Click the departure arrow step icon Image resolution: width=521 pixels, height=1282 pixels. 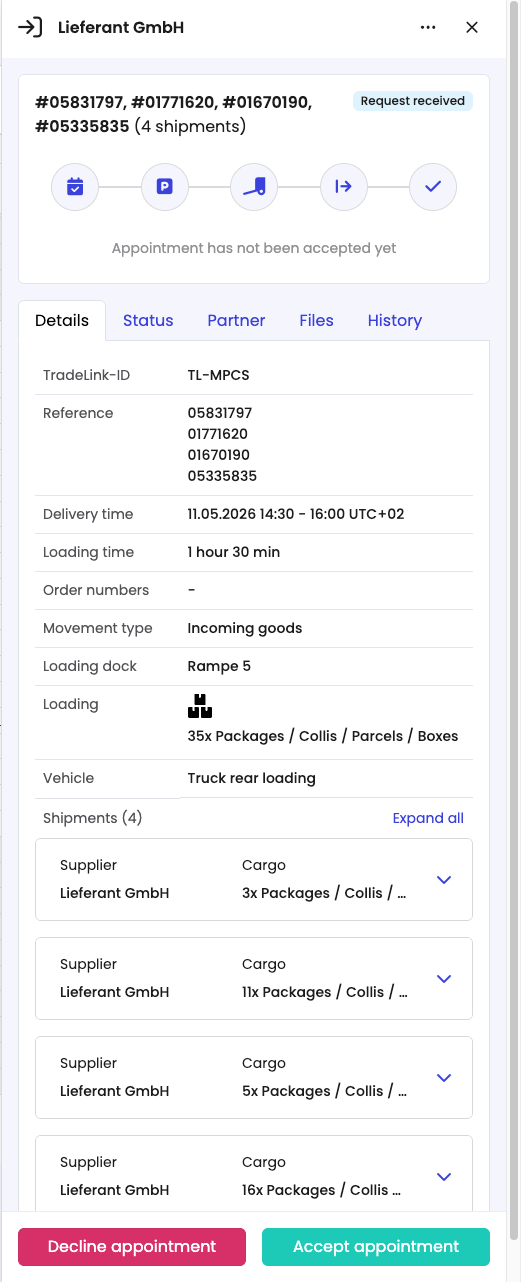pyautogui.click(x=344, y=186)
